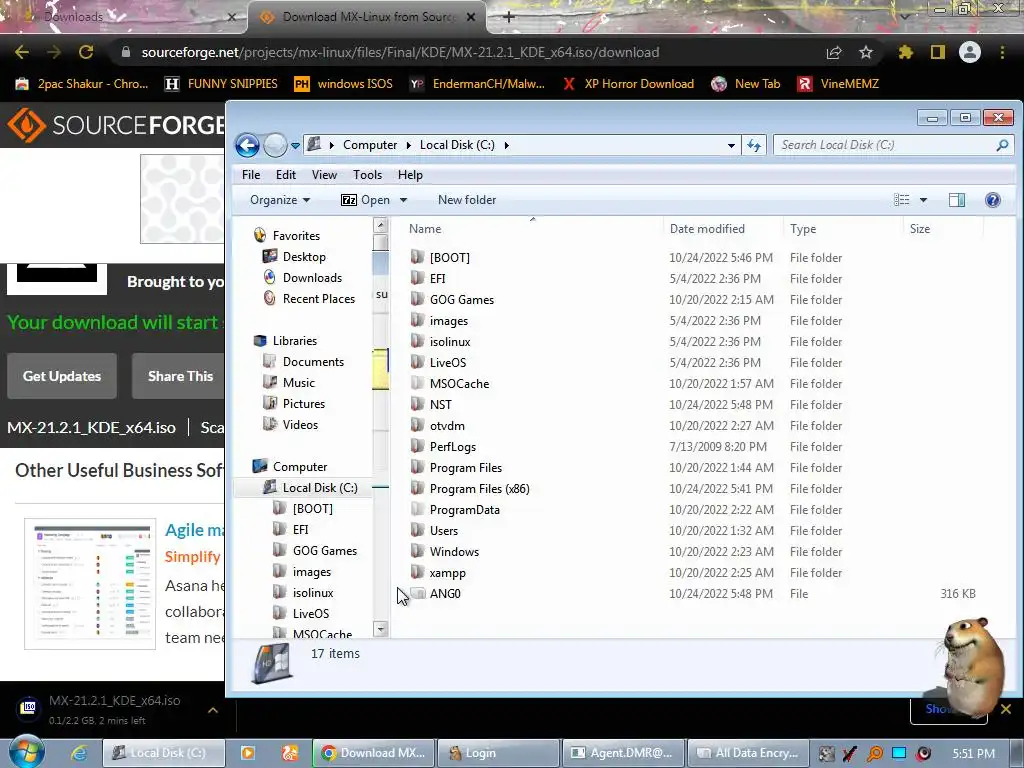Click the navigation pane scroll down arrow

point(380,629)
